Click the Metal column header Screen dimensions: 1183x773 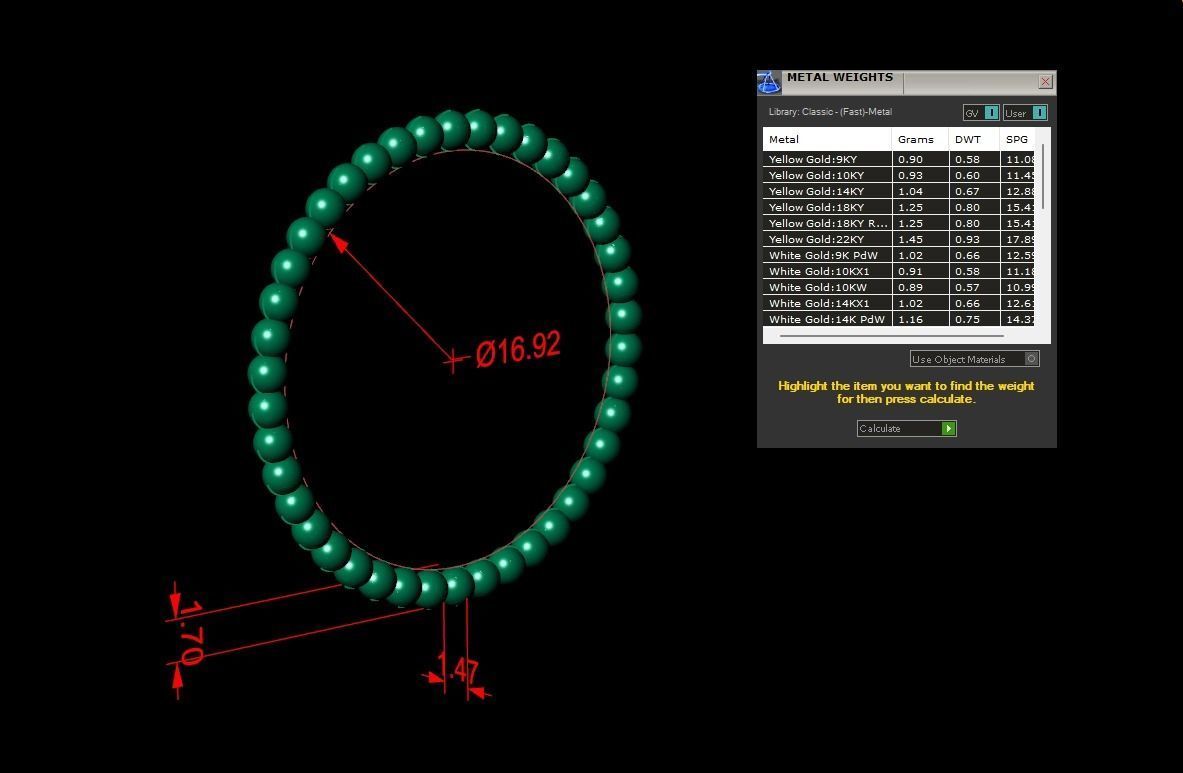827,140
